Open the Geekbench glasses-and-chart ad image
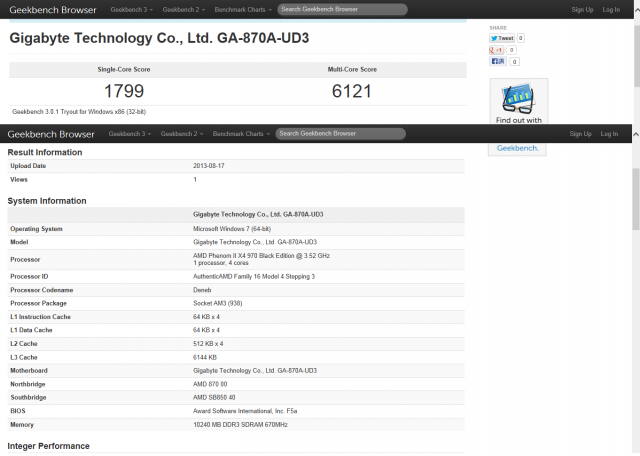Screen dimensions: 640x456 click(x=518, y=98)
